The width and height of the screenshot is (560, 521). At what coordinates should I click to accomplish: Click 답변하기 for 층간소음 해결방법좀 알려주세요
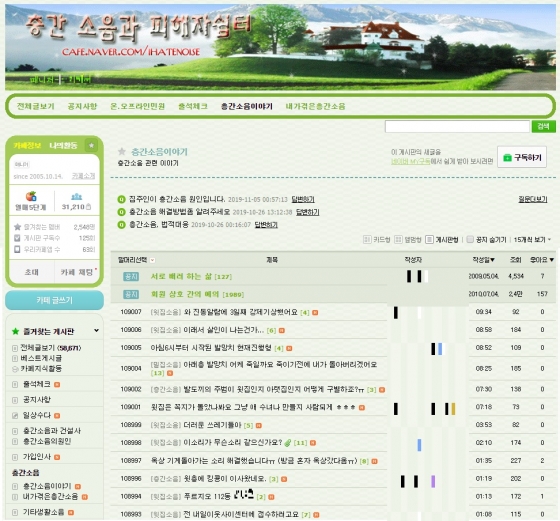pos(308,212)
